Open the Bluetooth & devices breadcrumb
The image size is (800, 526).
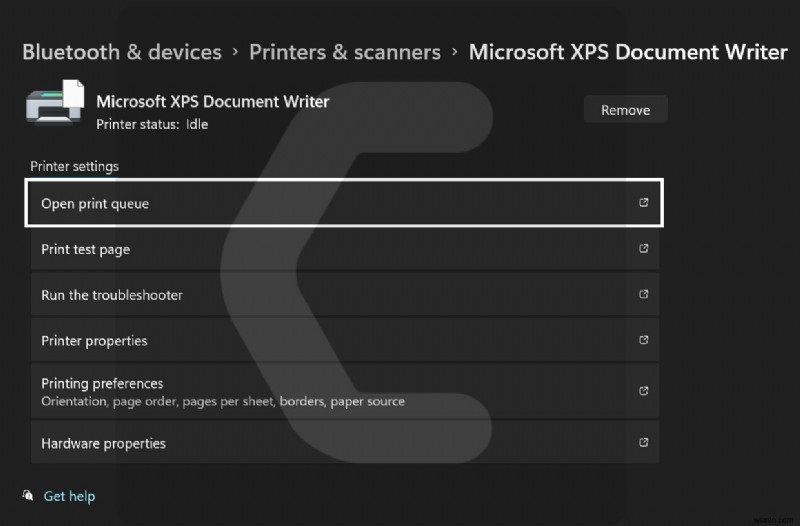pyautogui.click(x=122, y=52)
